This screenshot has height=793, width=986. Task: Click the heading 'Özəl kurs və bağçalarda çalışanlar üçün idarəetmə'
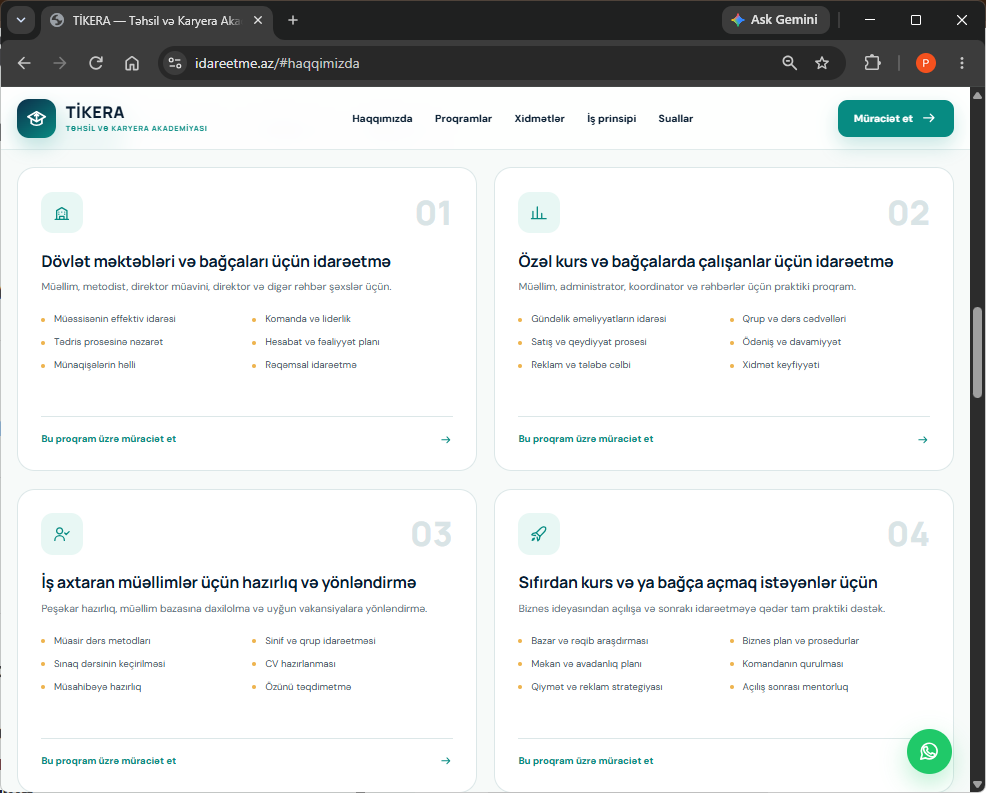point(706,262)
